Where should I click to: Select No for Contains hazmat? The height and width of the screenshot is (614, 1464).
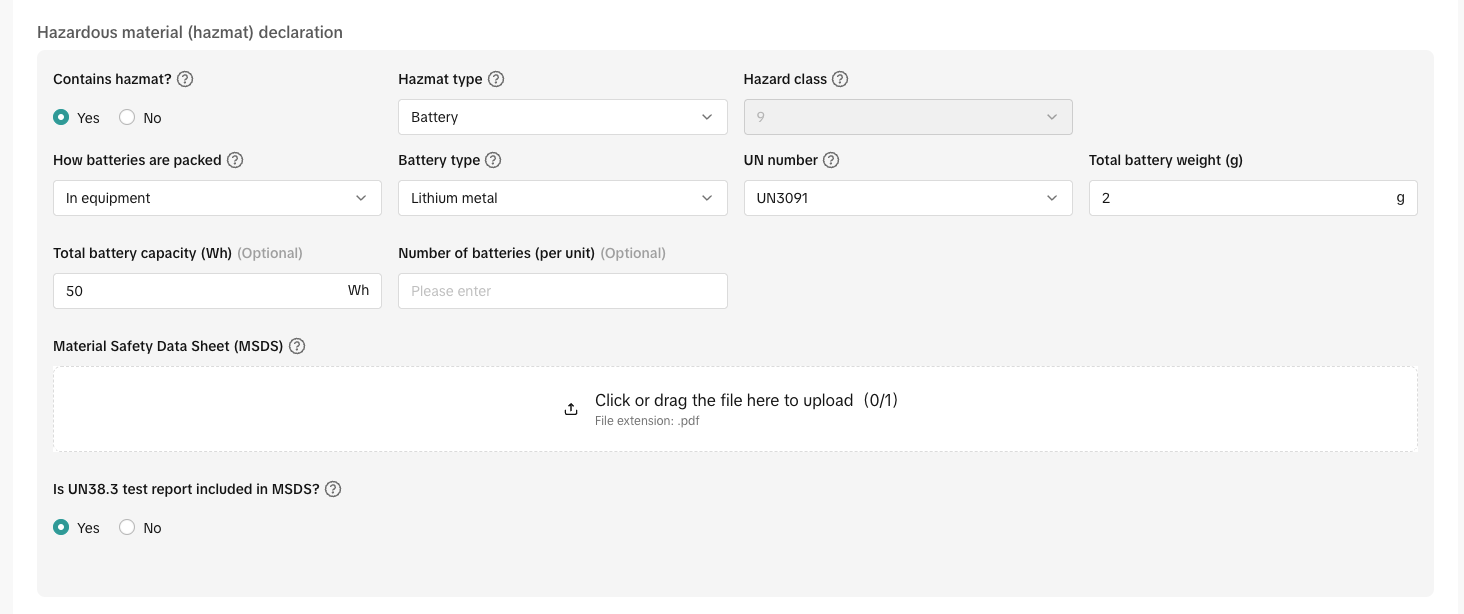point(127,117)
